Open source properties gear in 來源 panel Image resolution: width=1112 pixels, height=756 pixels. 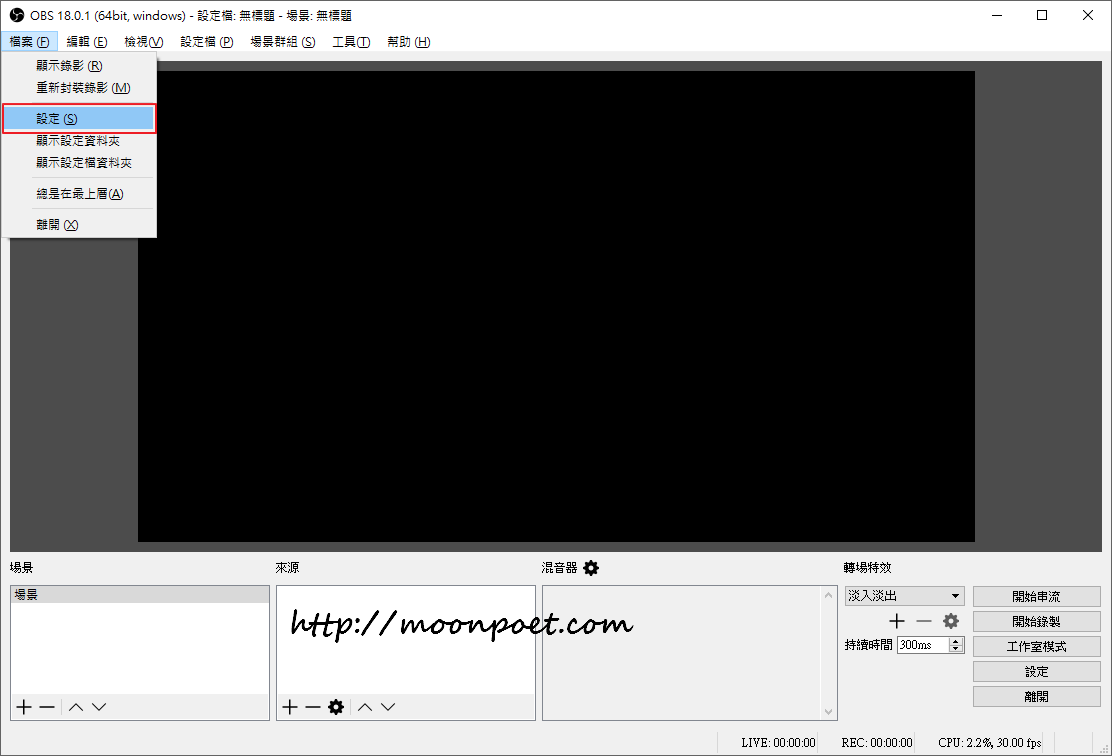click(x=336, y=707)
